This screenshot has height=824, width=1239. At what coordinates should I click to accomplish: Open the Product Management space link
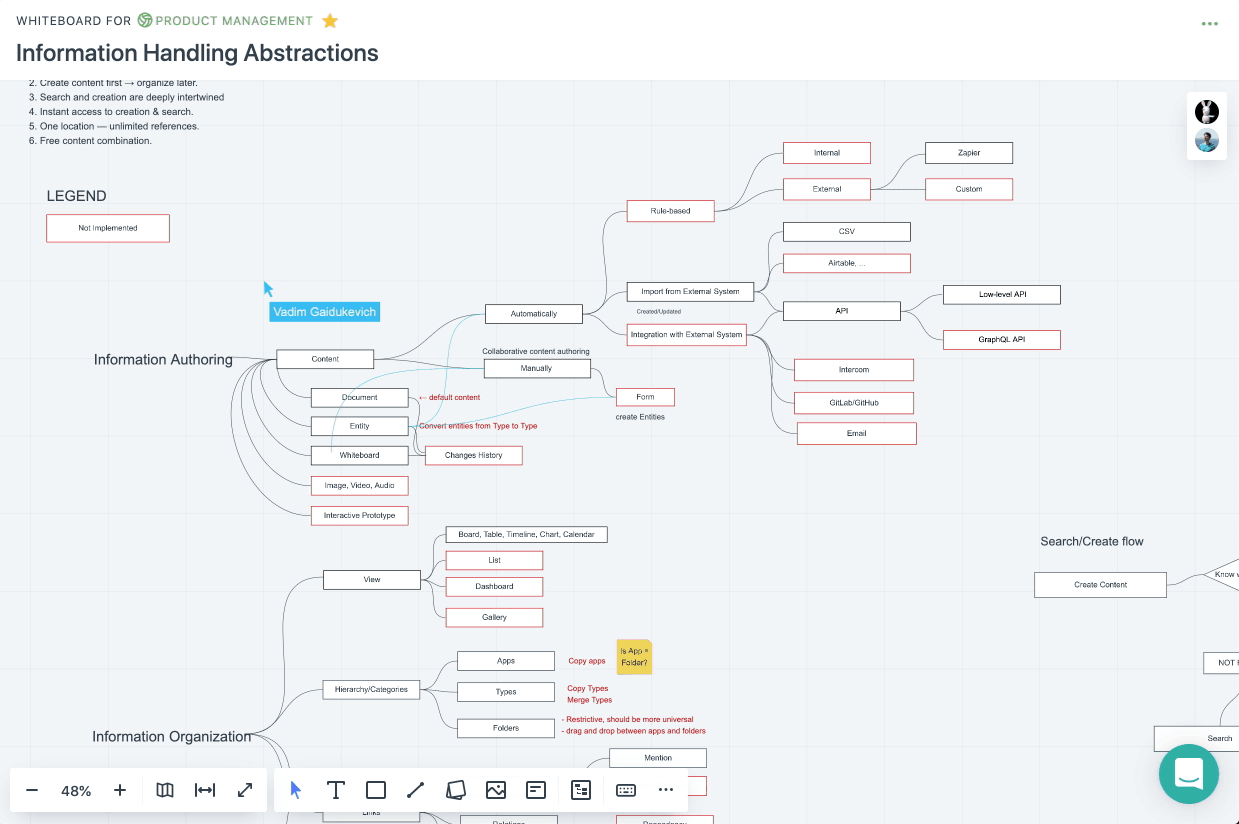point(234,21)
